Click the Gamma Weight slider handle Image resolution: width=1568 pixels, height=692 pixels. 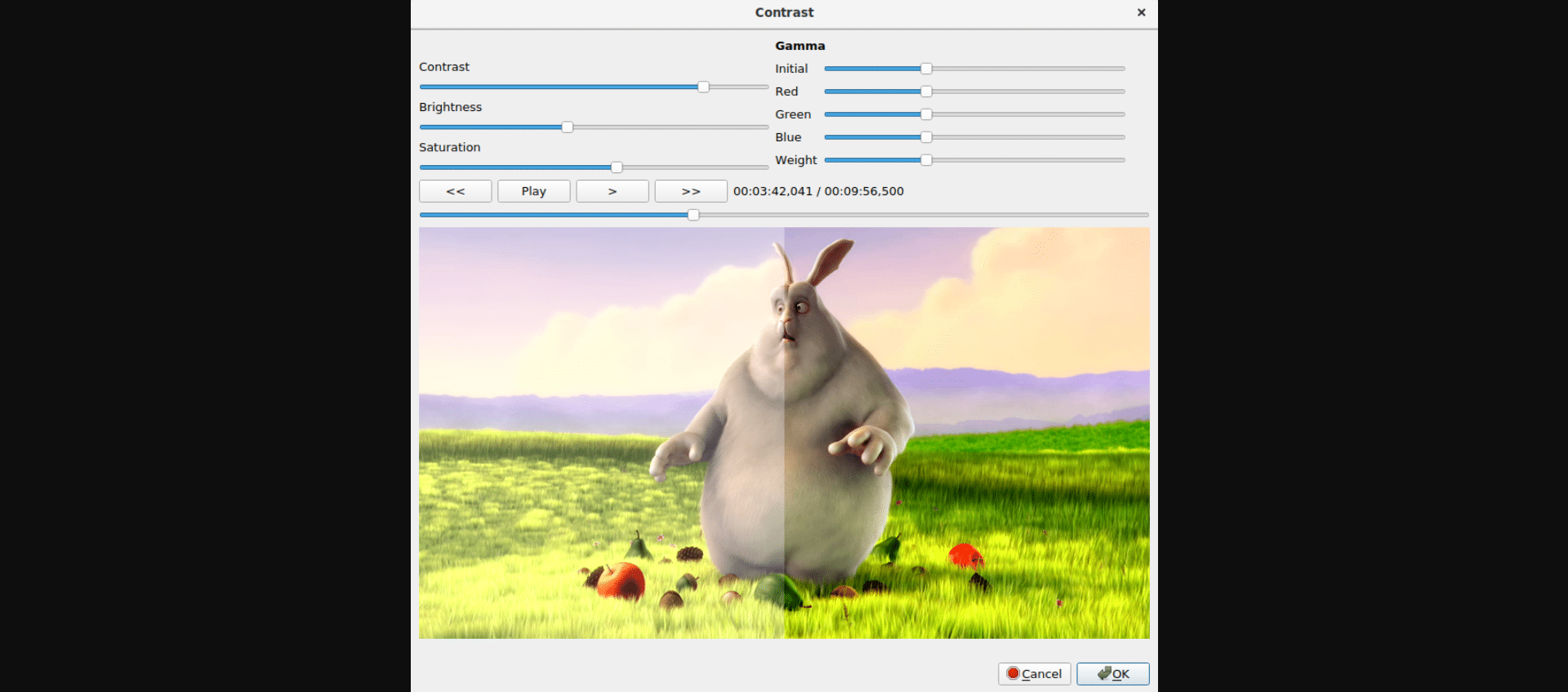point(926,160)
